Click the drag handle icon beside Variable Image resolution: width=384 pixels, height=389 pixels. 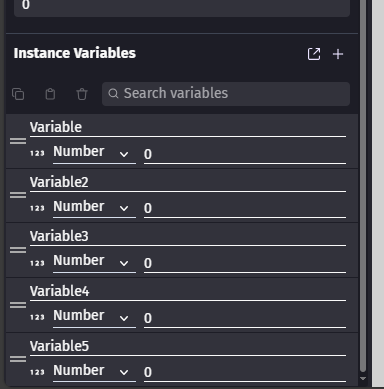pos(18,141)
